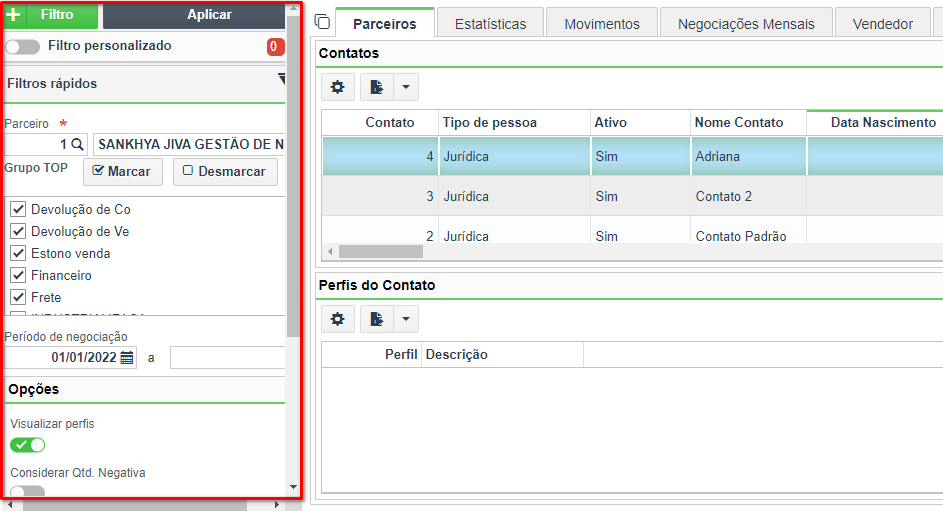This screenshot has width=943, height=511.
Task: Open Contatos export dropdown arrow
Action: 406,87
